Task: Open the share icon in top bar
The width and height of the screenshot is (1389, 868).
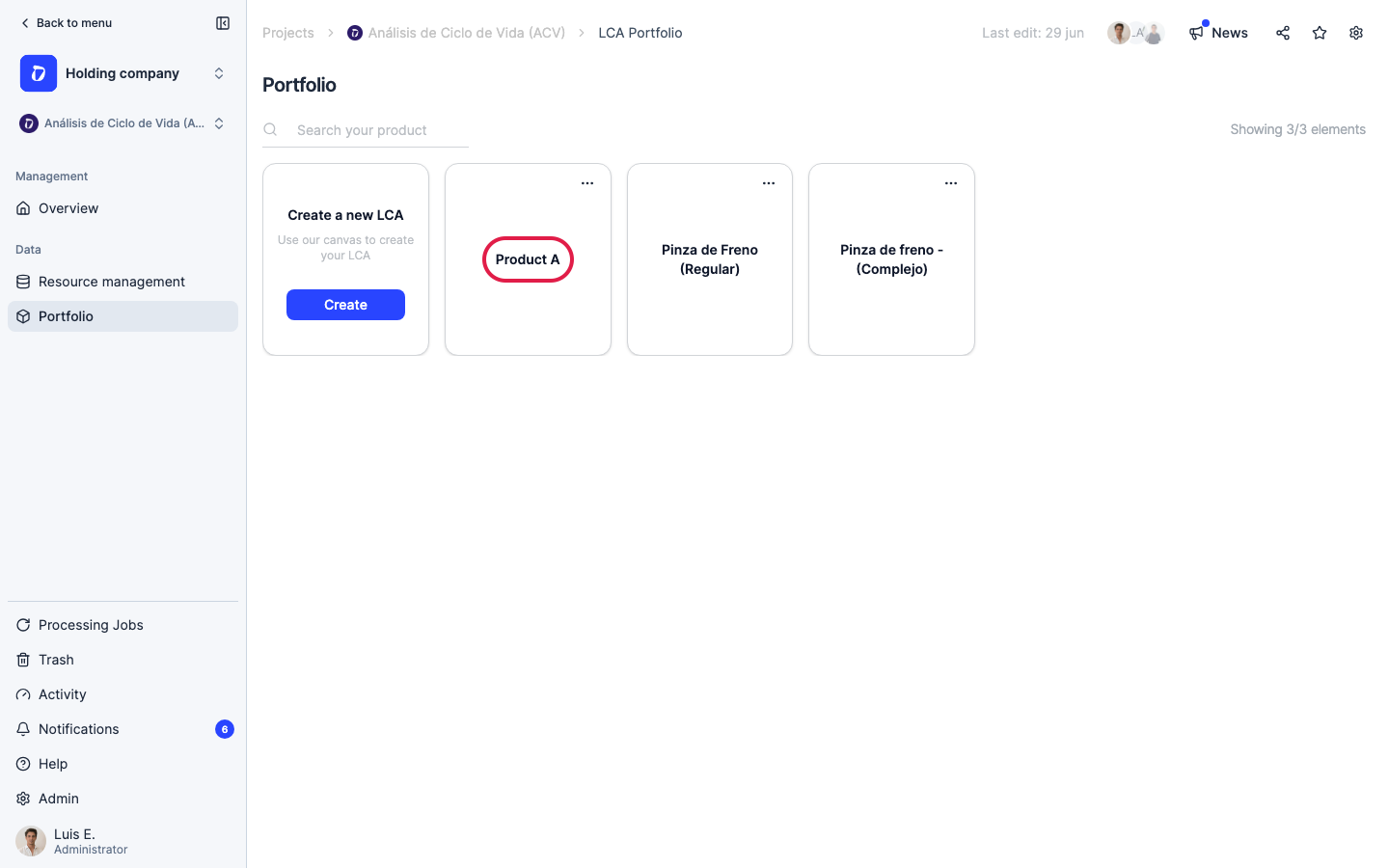Action: [1283, 33]
